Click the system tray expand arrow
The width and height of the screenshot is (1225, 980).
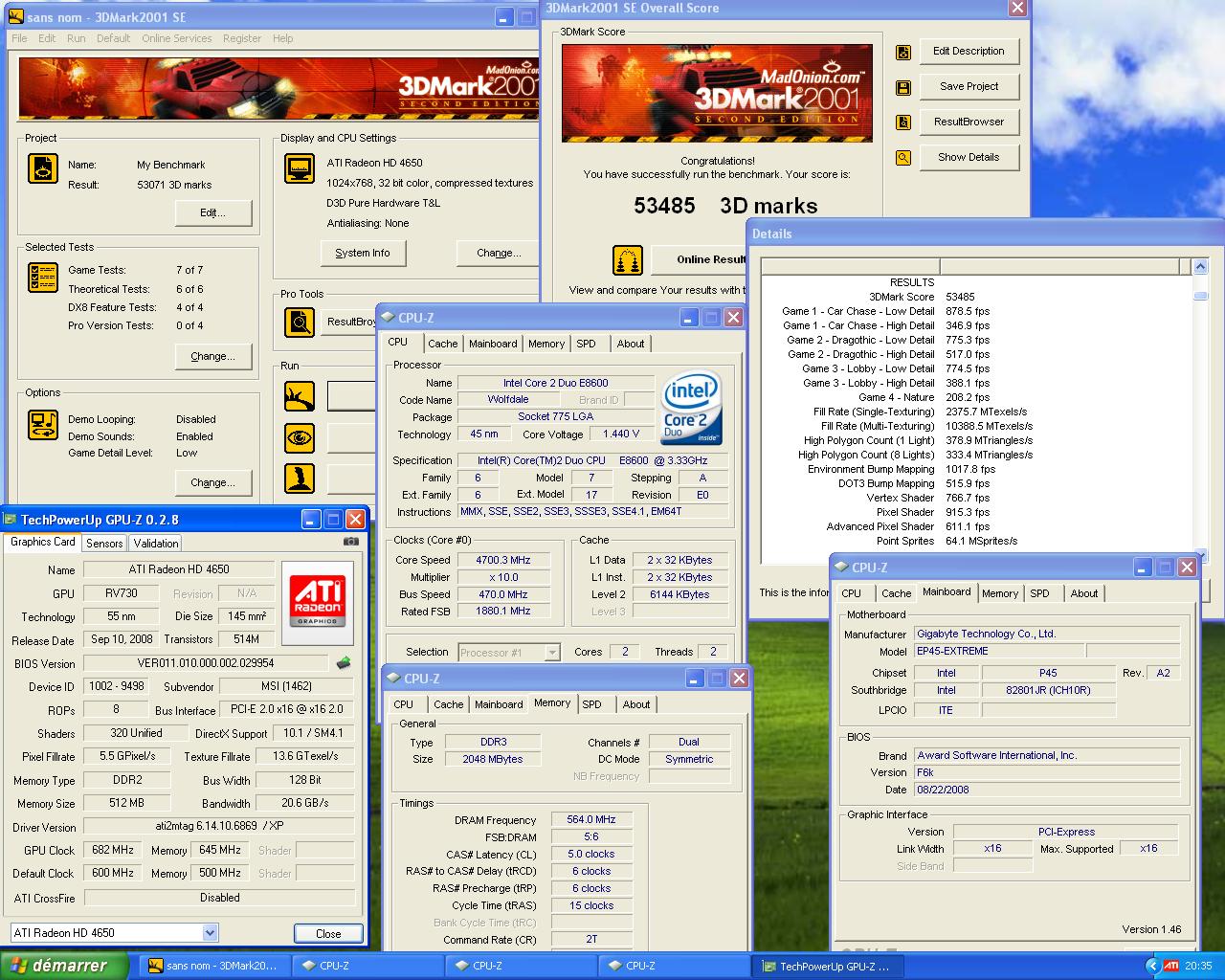[1152, 966]
